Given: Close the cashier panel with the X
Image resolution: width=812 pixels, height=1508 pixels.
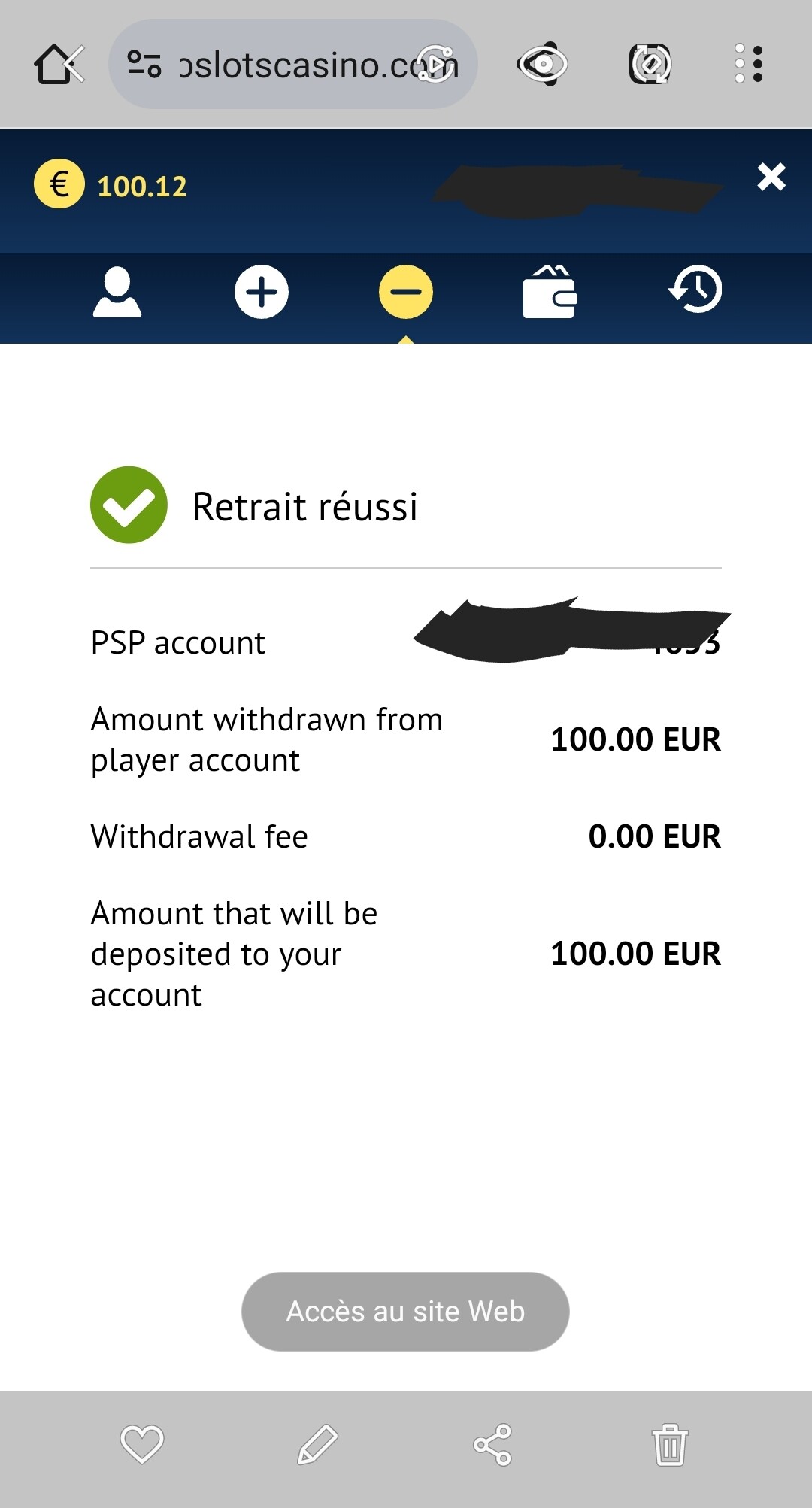Looking at the screenshot, I should 771,177.
